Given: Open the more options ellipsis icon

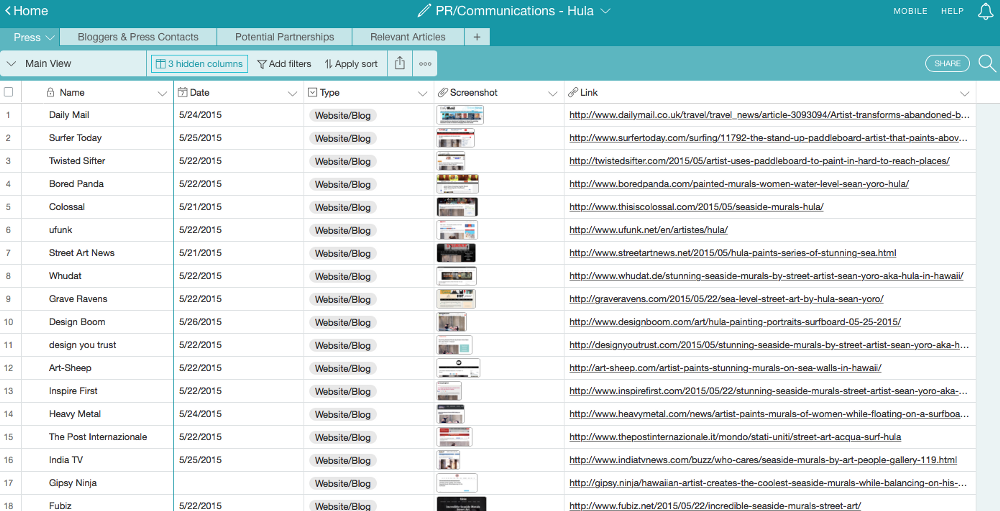Looking at the screenshot, I should [425, 64].
